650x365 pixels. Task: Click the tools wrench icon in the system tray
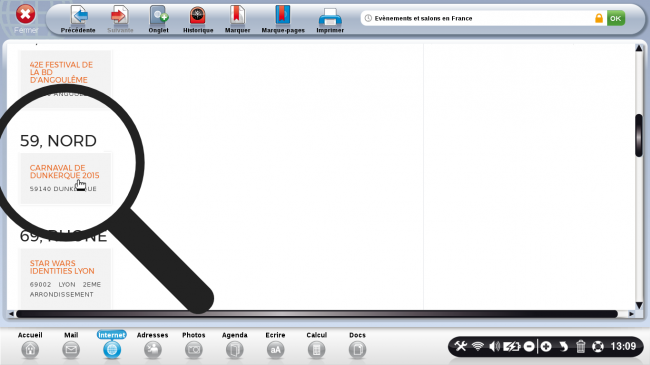pyautogui.click(x=460, y=346)
